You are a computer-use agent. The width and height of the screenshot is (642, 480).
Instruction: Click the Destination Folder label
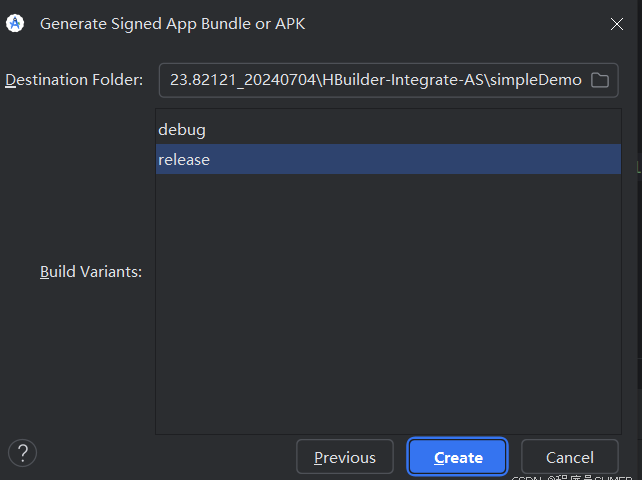(75, 80)
